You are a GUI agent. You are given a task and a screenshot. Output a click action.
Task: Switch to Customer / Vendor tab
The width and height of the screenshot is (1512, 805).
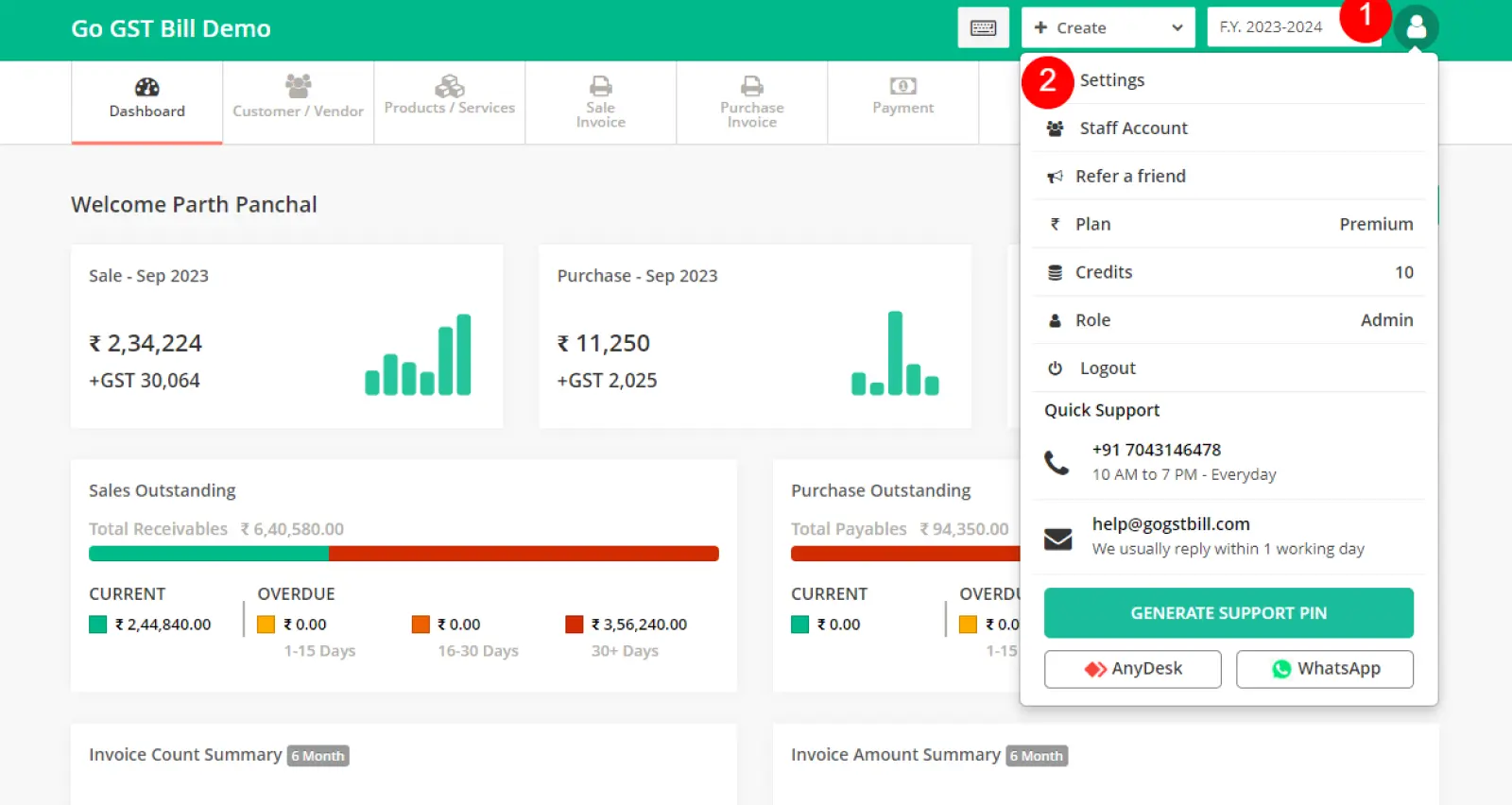[x=299, y=103]
